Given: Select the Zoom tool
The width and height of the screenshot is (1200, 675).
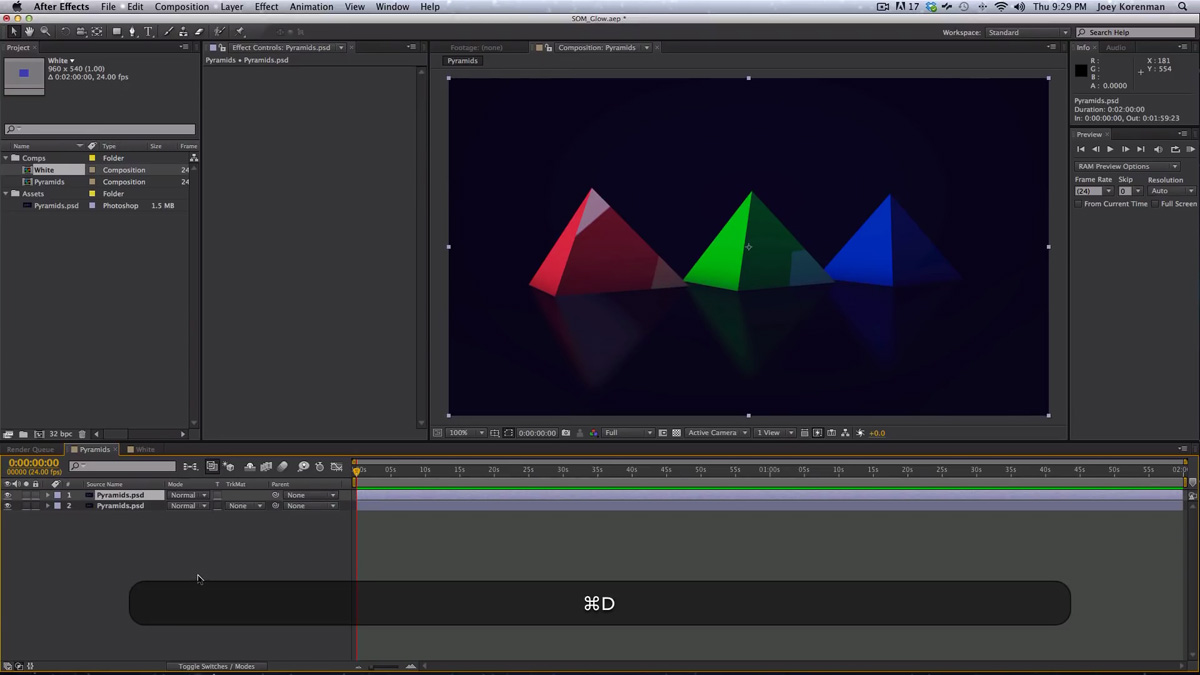Looking at the screenshot, I should [x=45, y=30].
